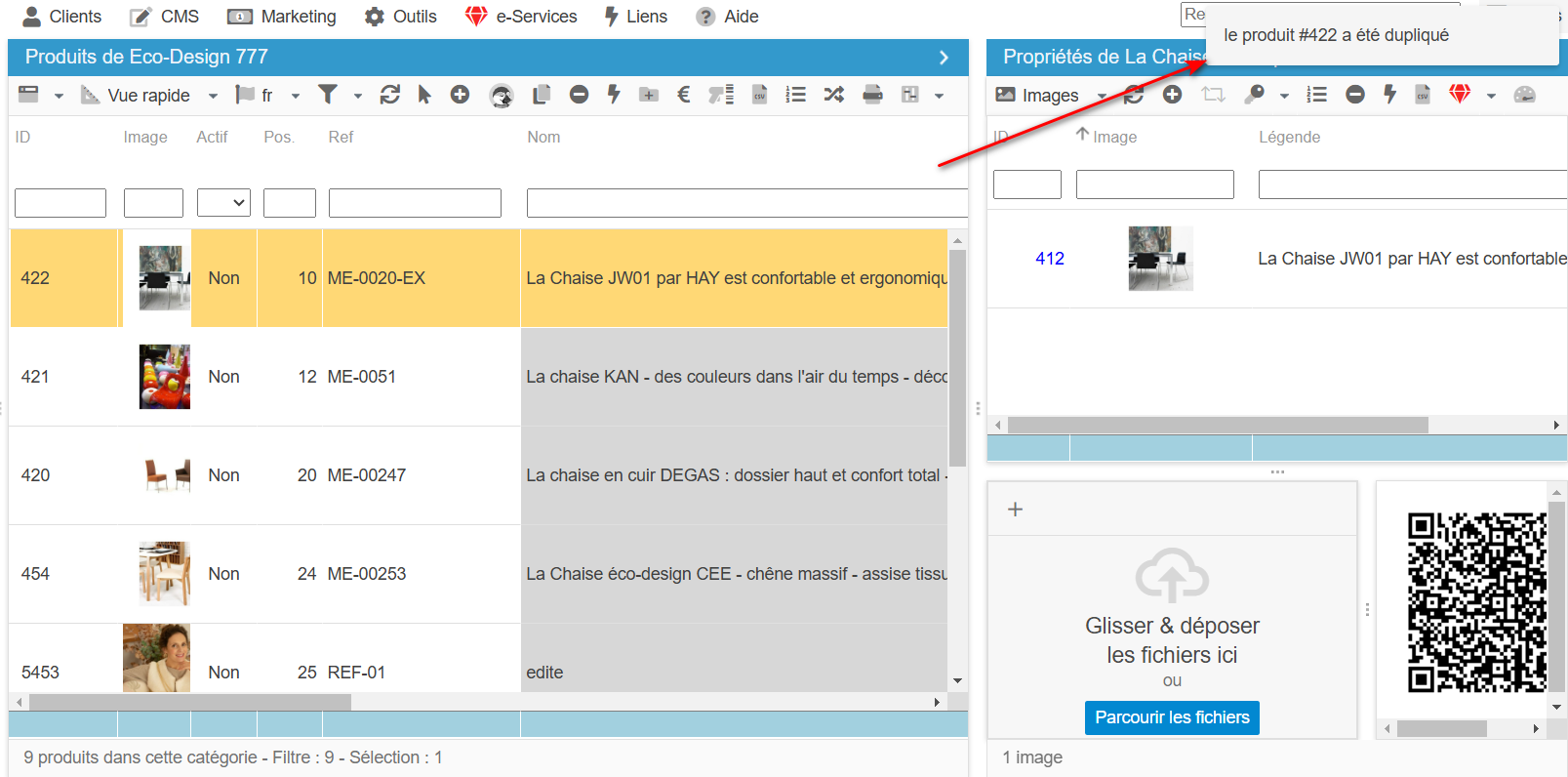1568x777 pixels.
Task: Click the Parcourir les fichiers button
Action: tap(1172, 717)
